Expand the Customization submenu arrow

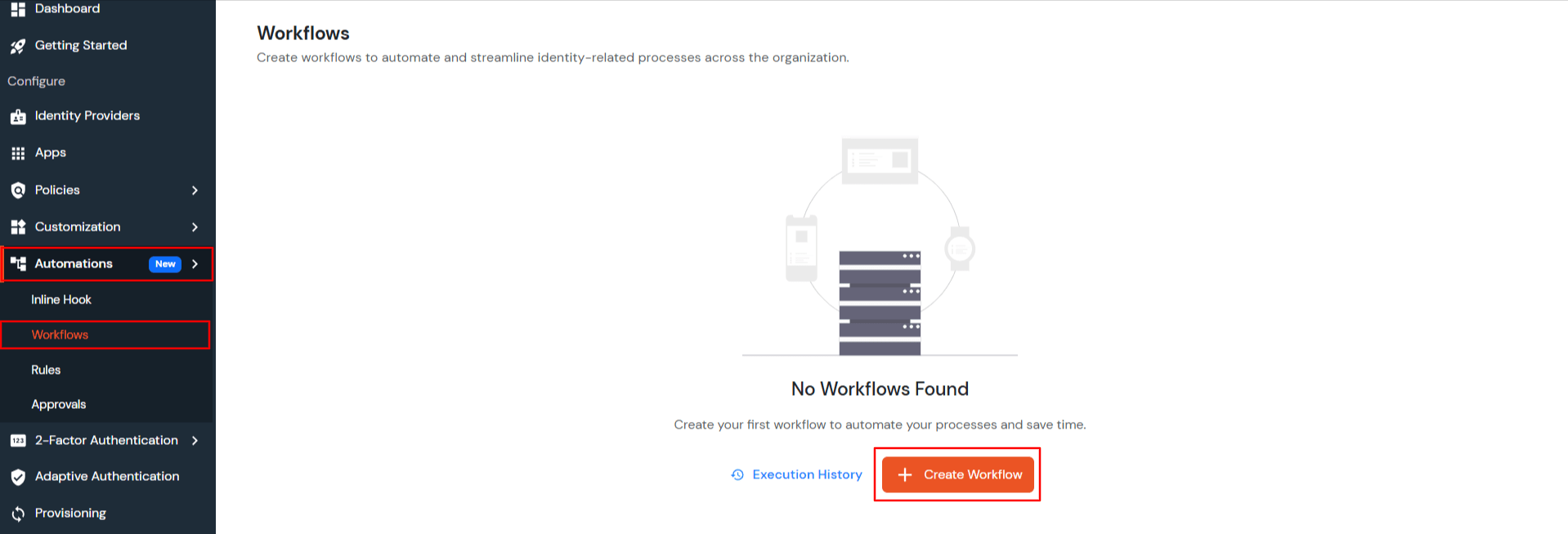[195, 227]
